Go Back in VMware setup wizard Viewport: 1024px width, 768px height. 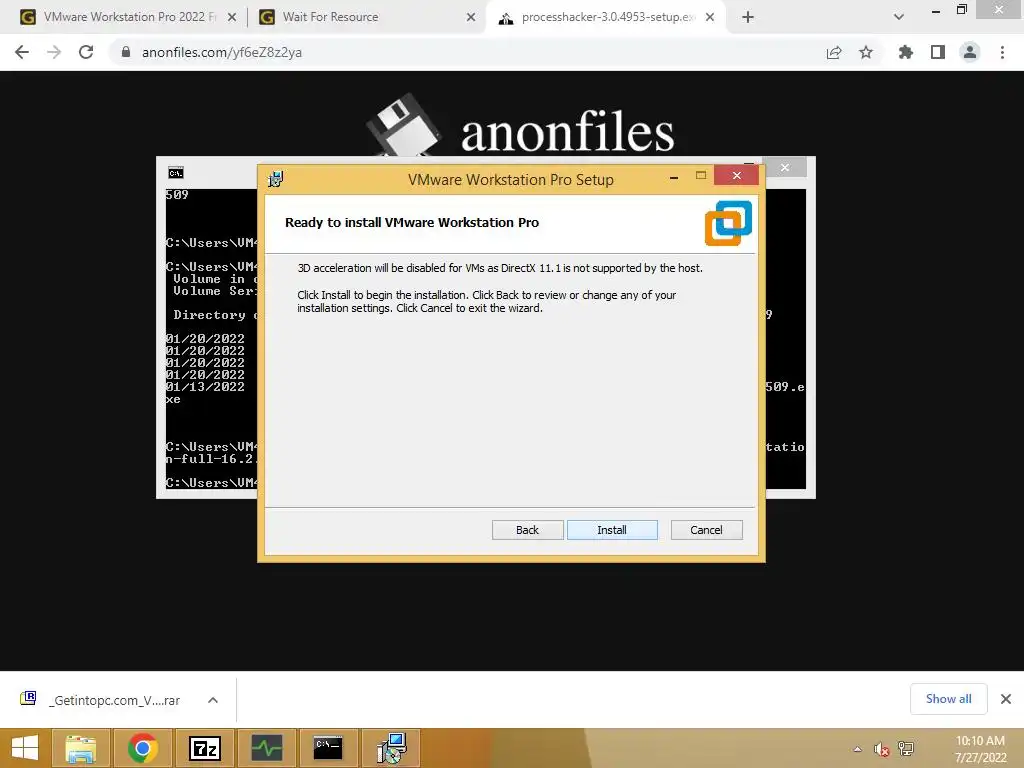click(x=527, y=530)
